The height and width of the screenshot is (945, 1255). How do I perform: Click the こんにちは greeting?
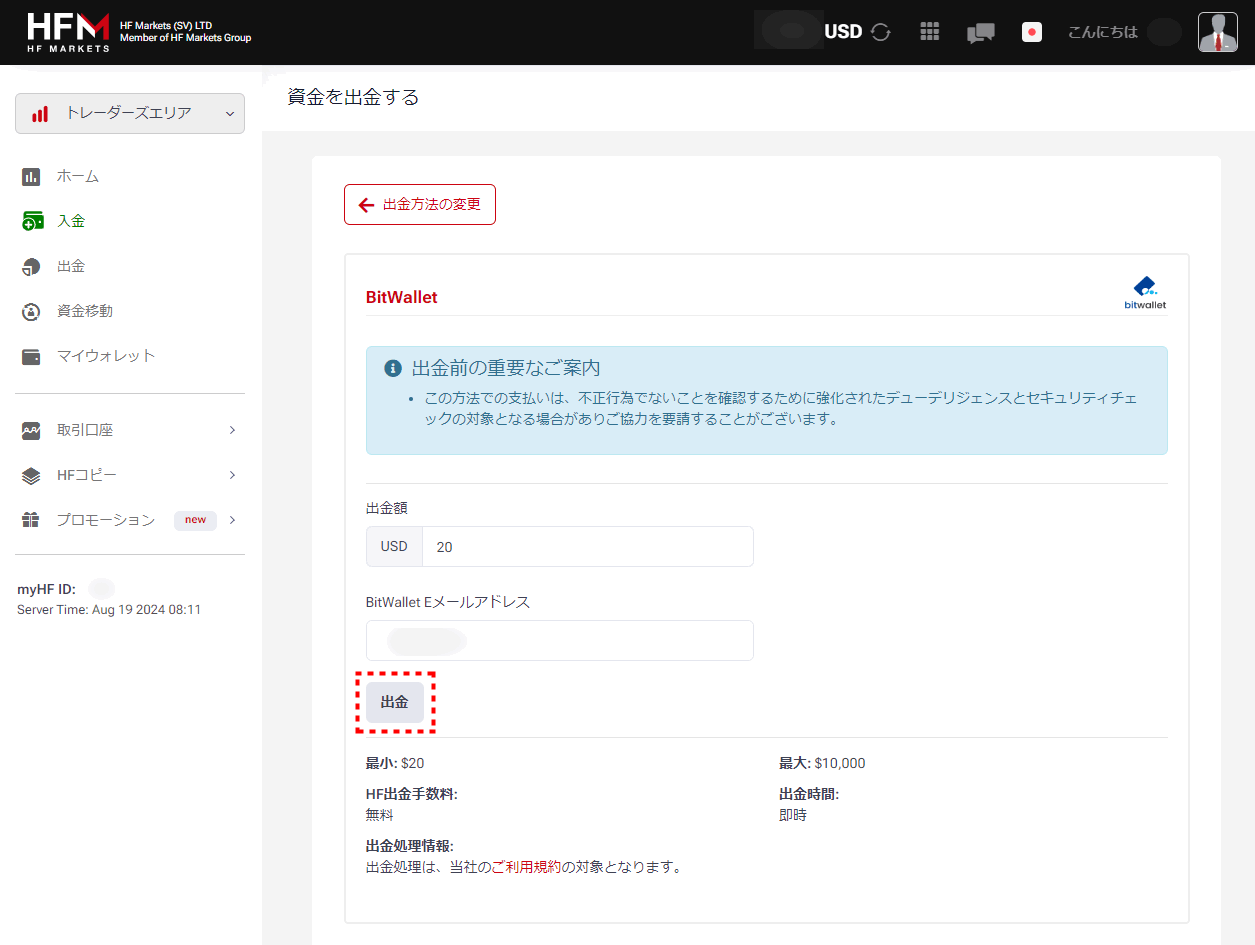click(1103, 32)
